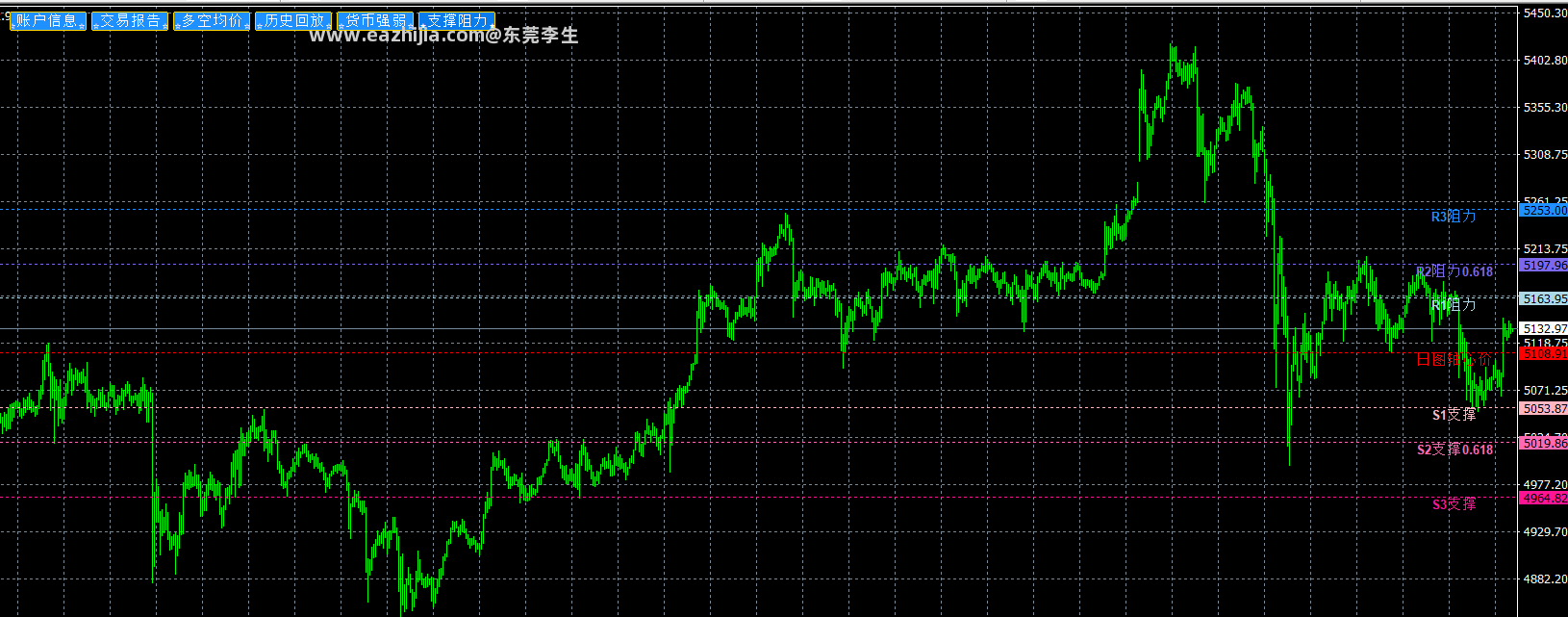Show the 货币强弱 currency strength panel
This screenshot has height=617, width=1568.
pos(375,21)
